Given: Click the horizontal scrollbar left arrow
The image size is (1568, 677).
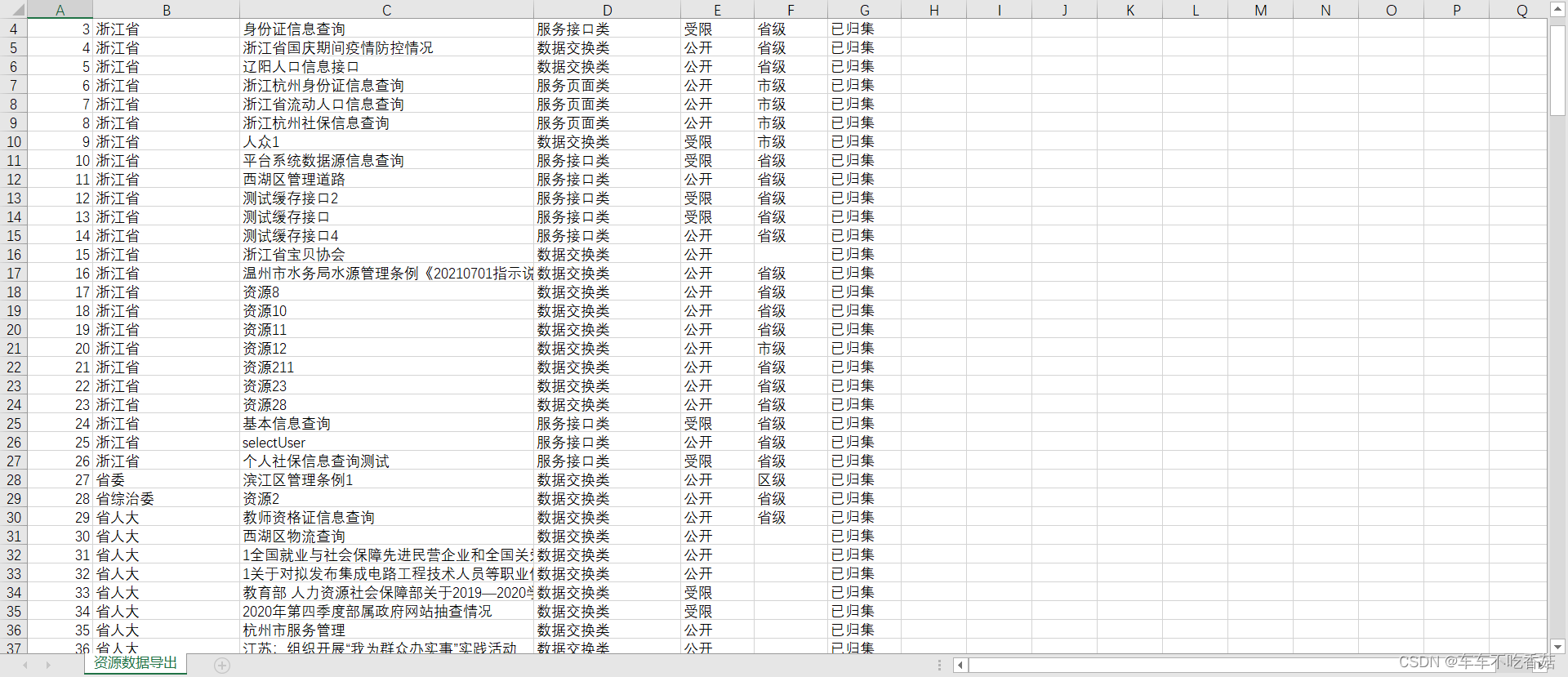Looking at the screenshot, I should pos(961,666).
